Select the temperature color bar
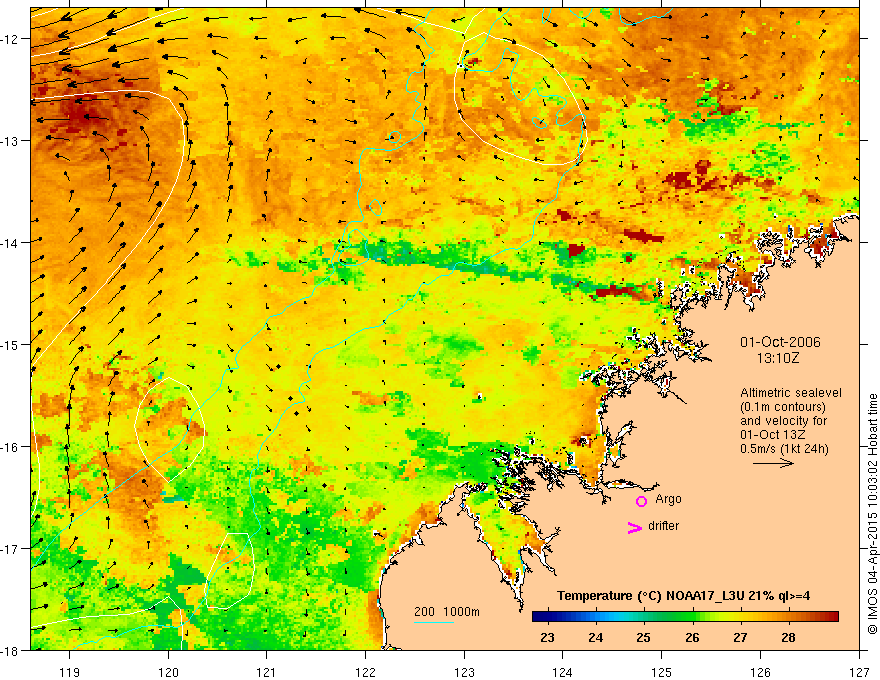880x680 pixels. tap(685, 617)
